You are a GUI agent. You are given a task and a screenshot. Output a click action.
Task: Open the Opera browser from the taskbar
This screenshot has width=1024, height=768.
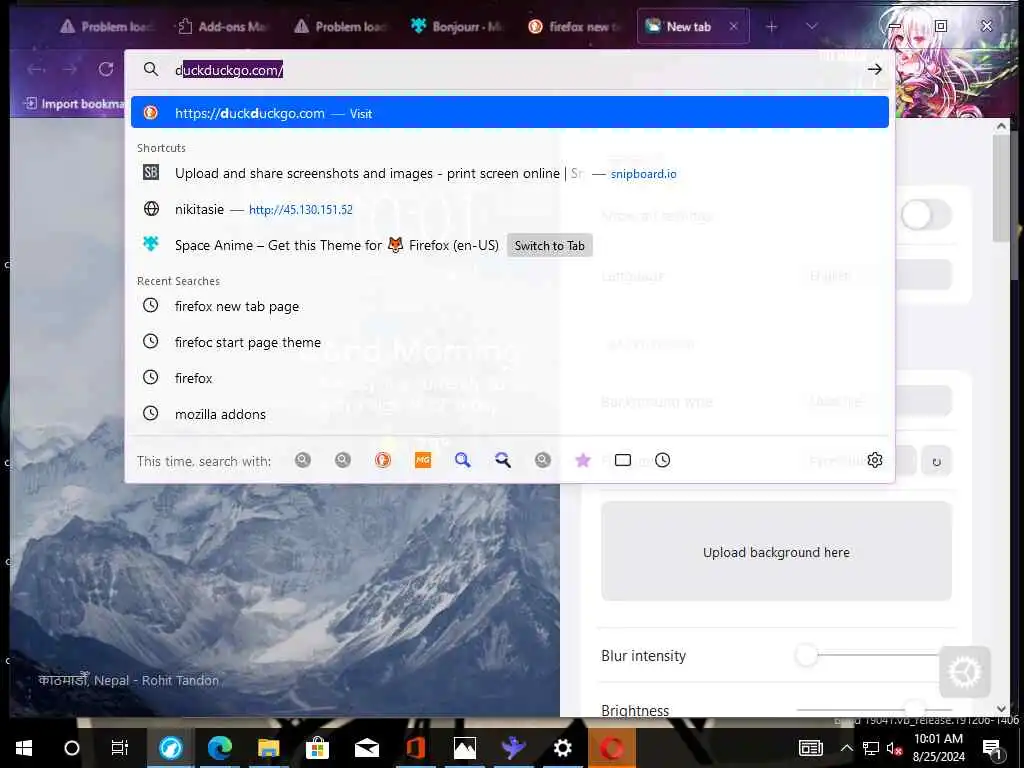coord(611,748)
